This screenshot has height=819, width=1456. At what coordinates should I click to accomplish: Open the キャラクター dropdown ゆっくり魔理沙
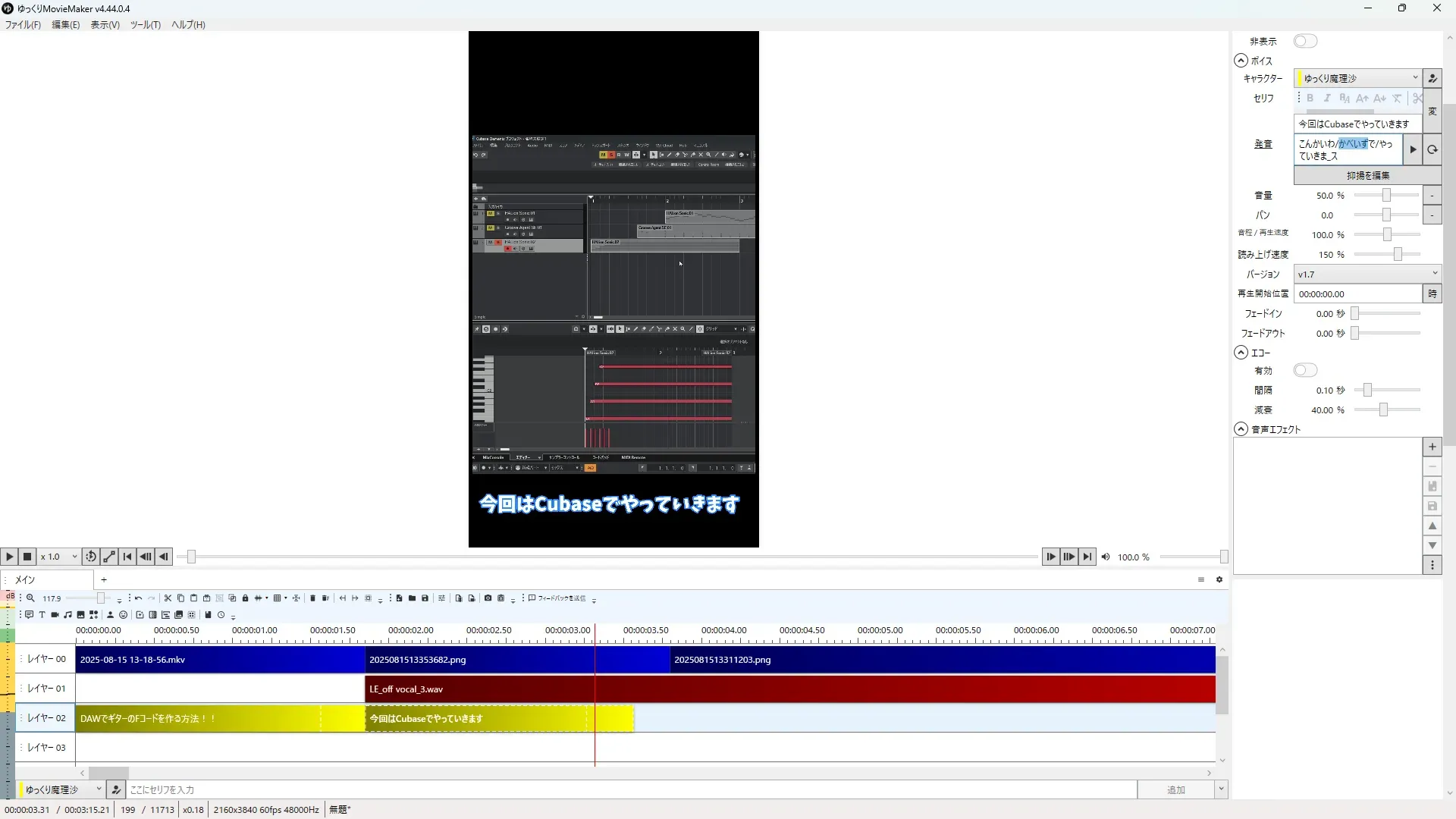coord(1357,78)
